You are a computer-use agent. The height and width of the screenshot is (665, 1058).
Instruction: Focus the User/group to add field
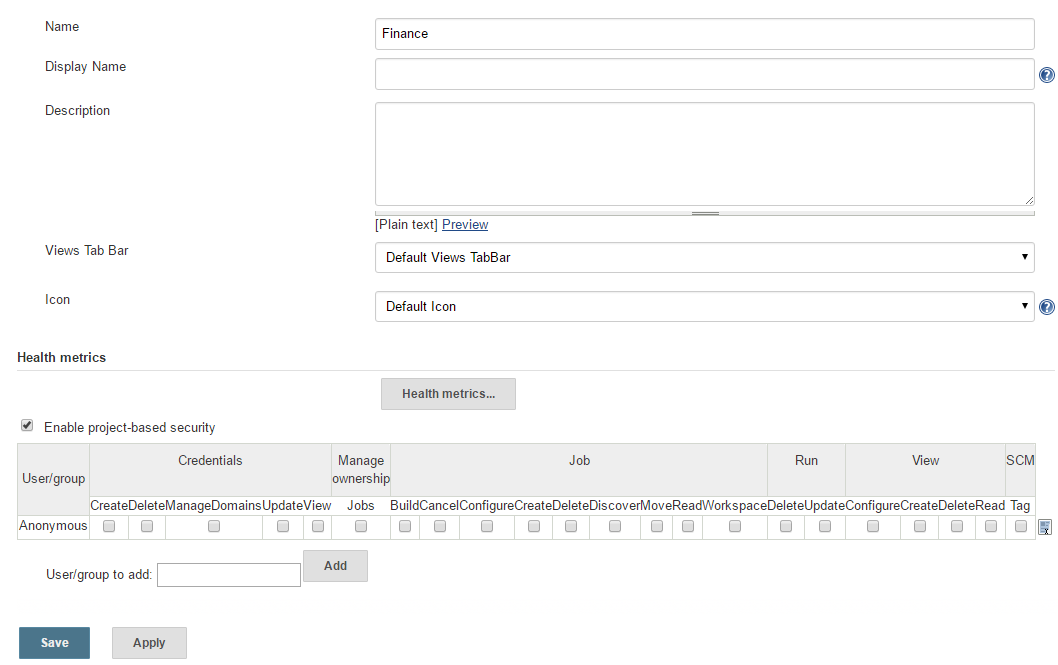click(229, 575)
